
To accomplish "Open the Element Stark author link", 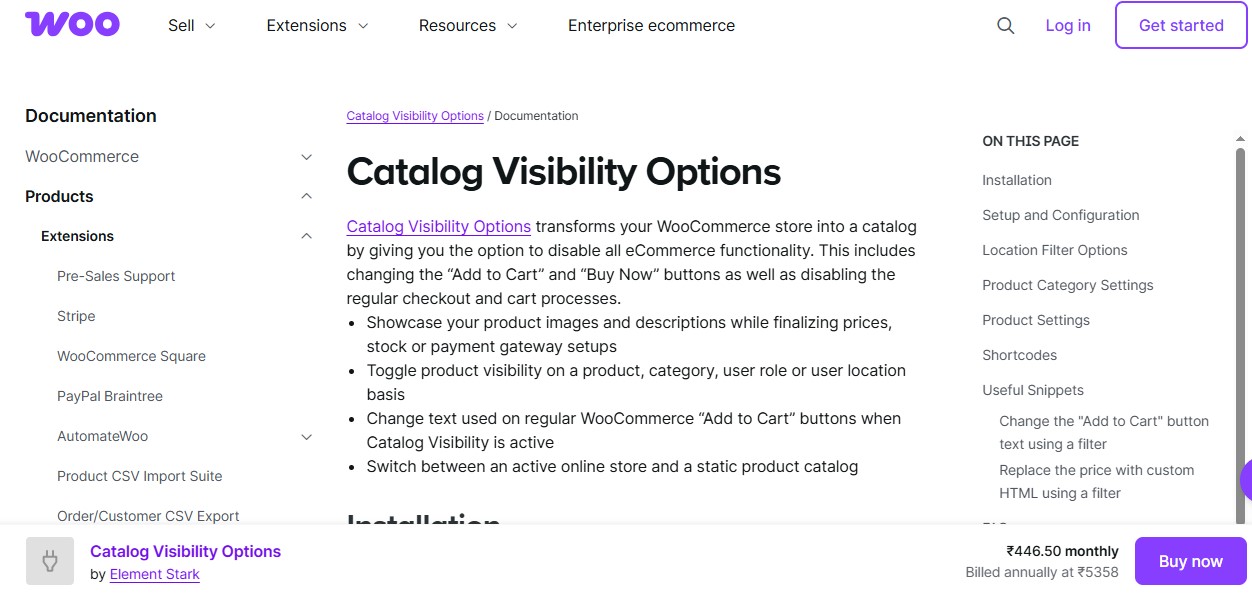I will click(x=154, y=574).
